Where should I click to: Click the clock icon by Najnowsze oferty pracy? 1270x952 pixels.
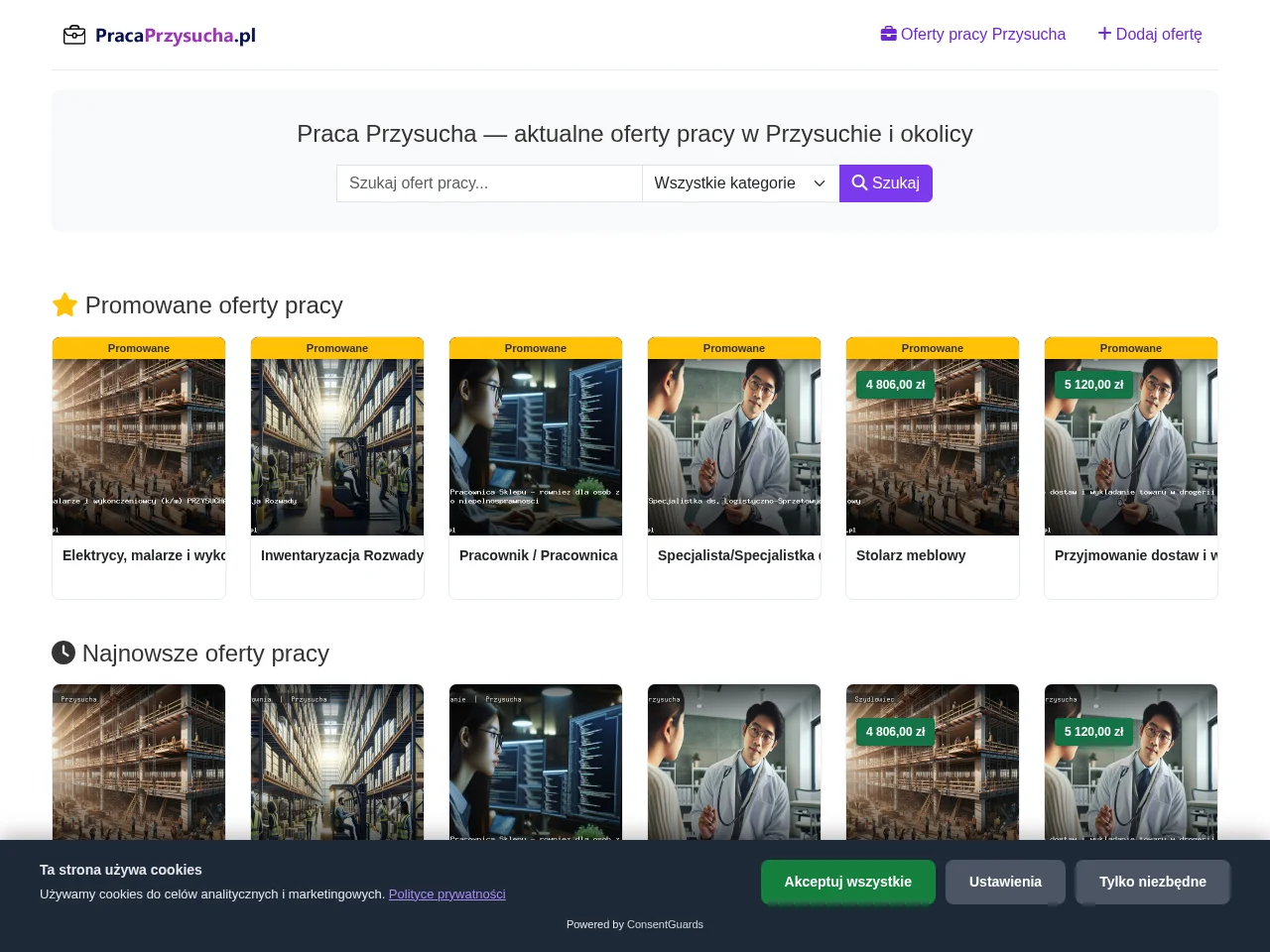[63, 653]
